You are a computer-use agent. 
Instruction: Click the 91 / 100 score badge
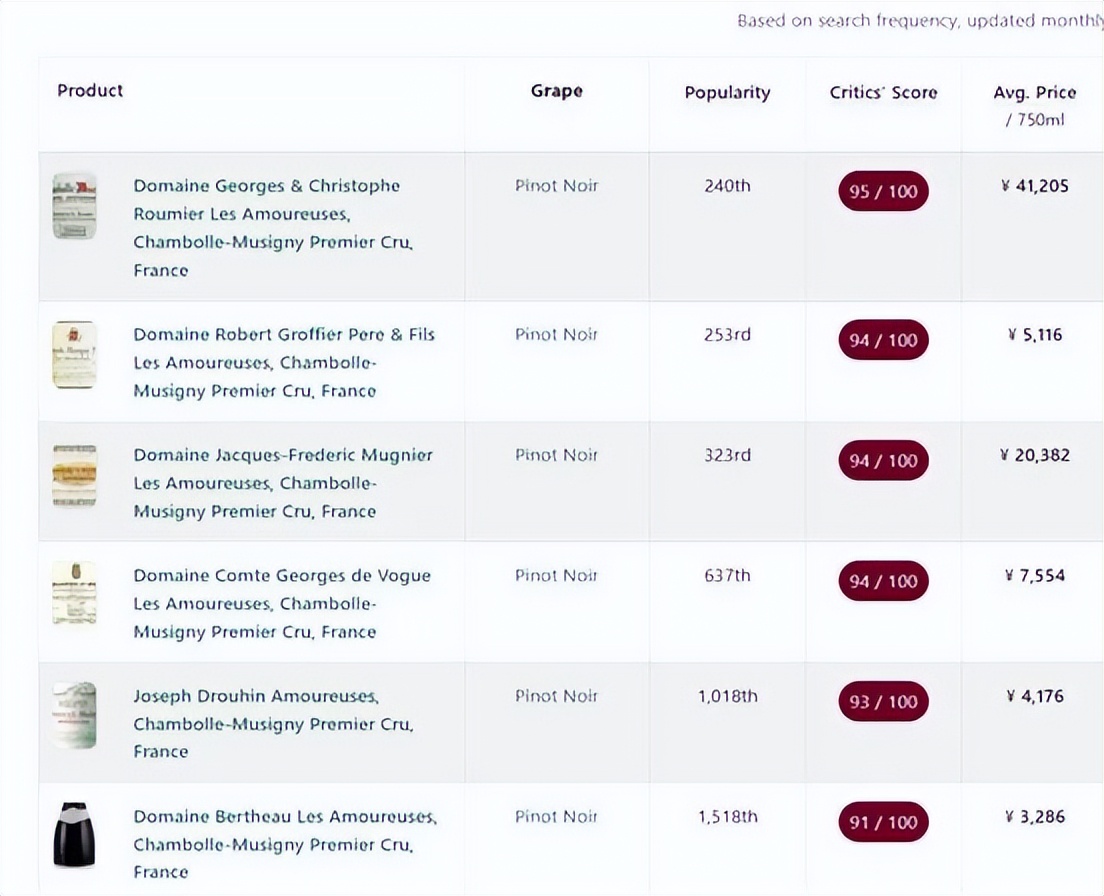pos(883,823)
